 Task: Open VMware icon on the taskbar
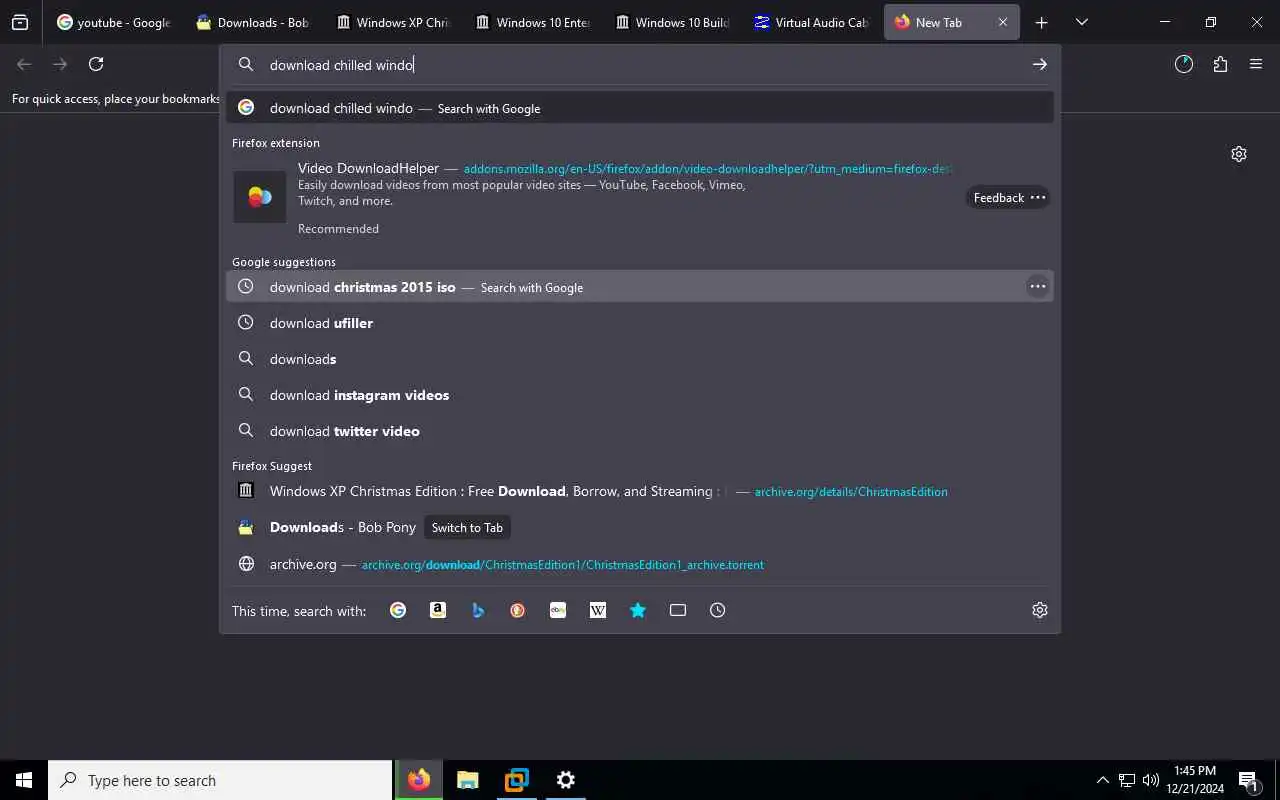click(x=517, y=780)
